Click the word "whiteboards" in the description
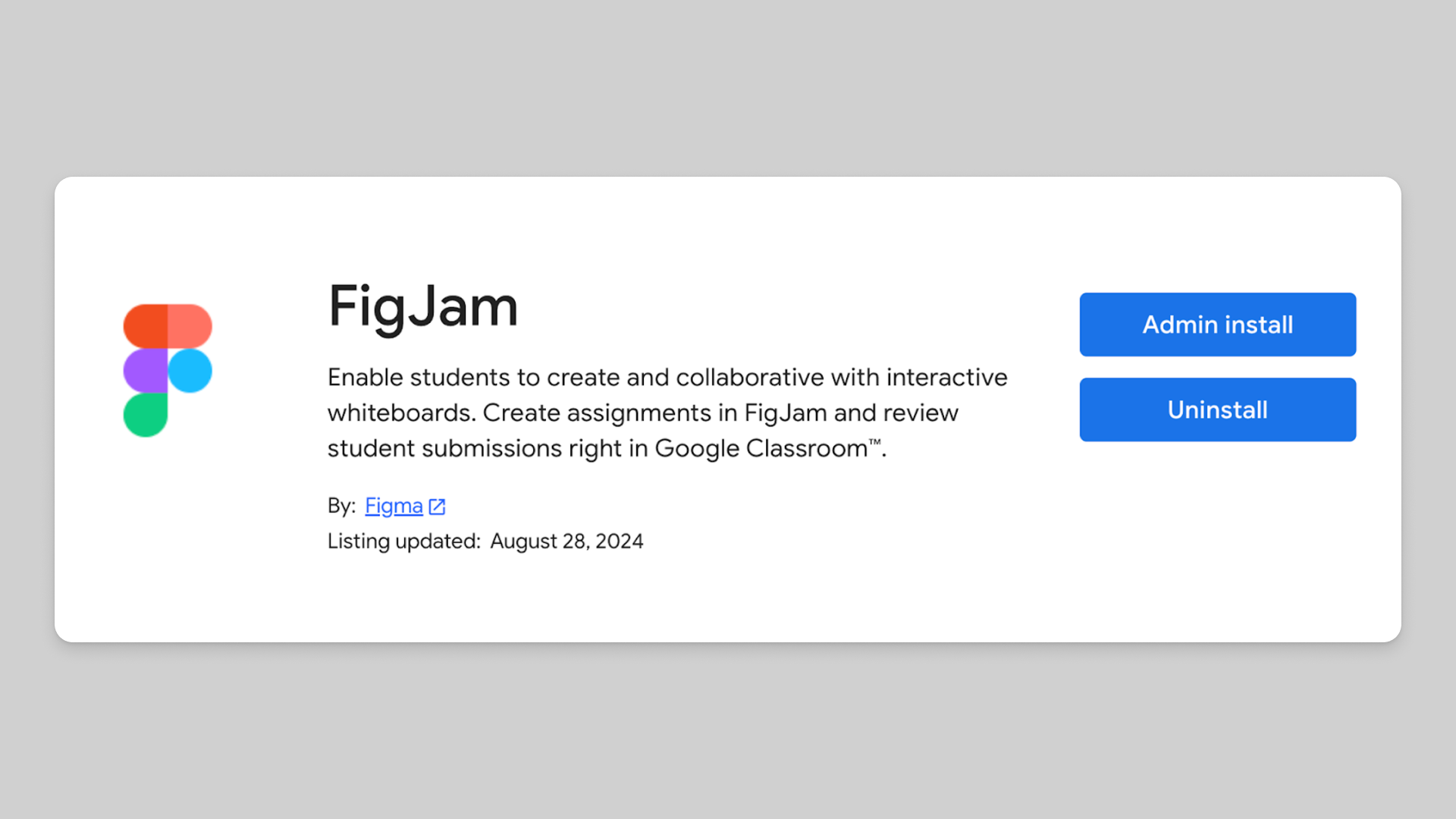Viewport: 1456px width, 819px height. pyautogui.click(x=400, y=413)
